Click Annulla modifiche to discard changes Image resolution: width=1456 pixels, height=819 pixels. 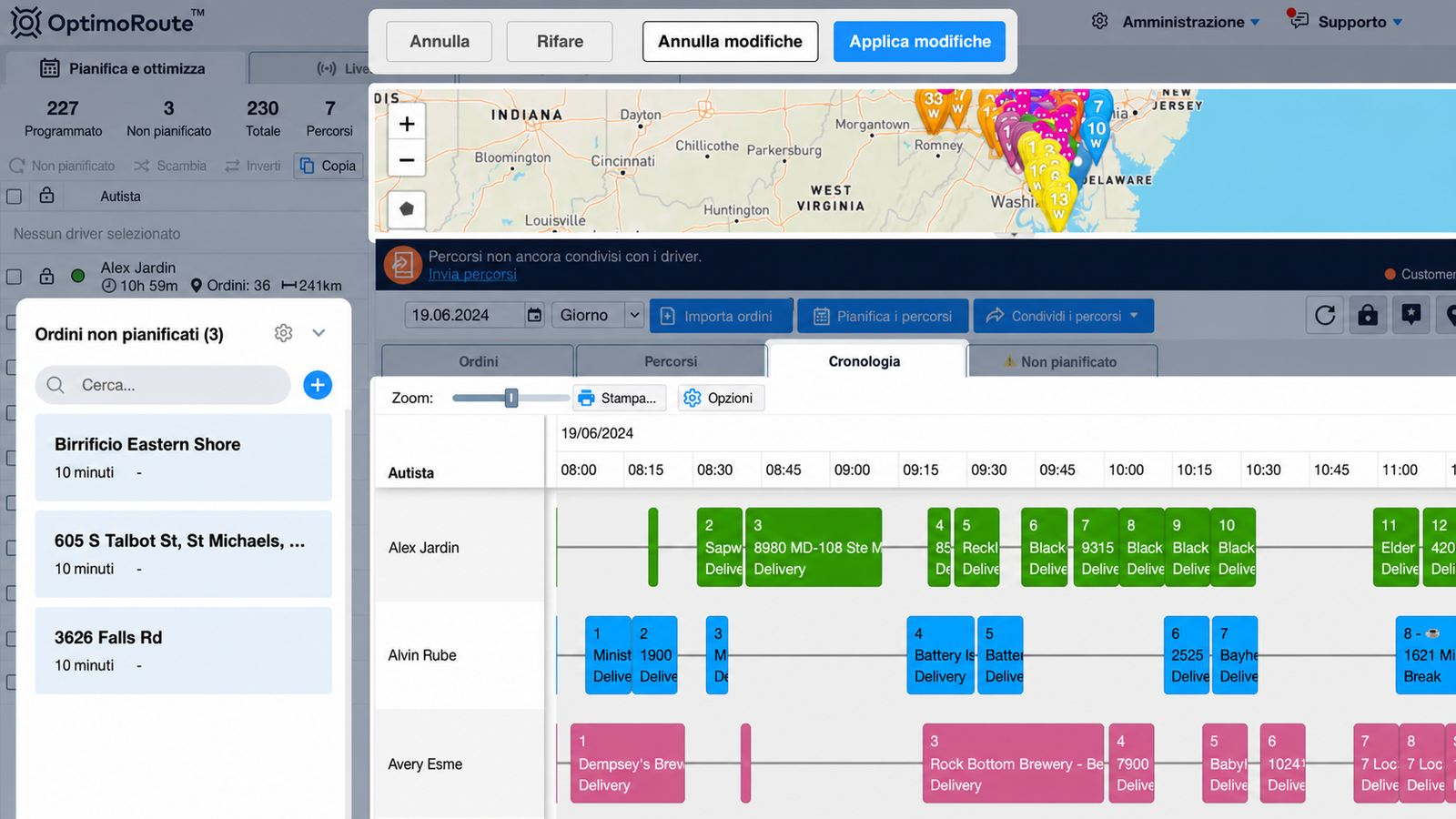[x=731, y=42]
